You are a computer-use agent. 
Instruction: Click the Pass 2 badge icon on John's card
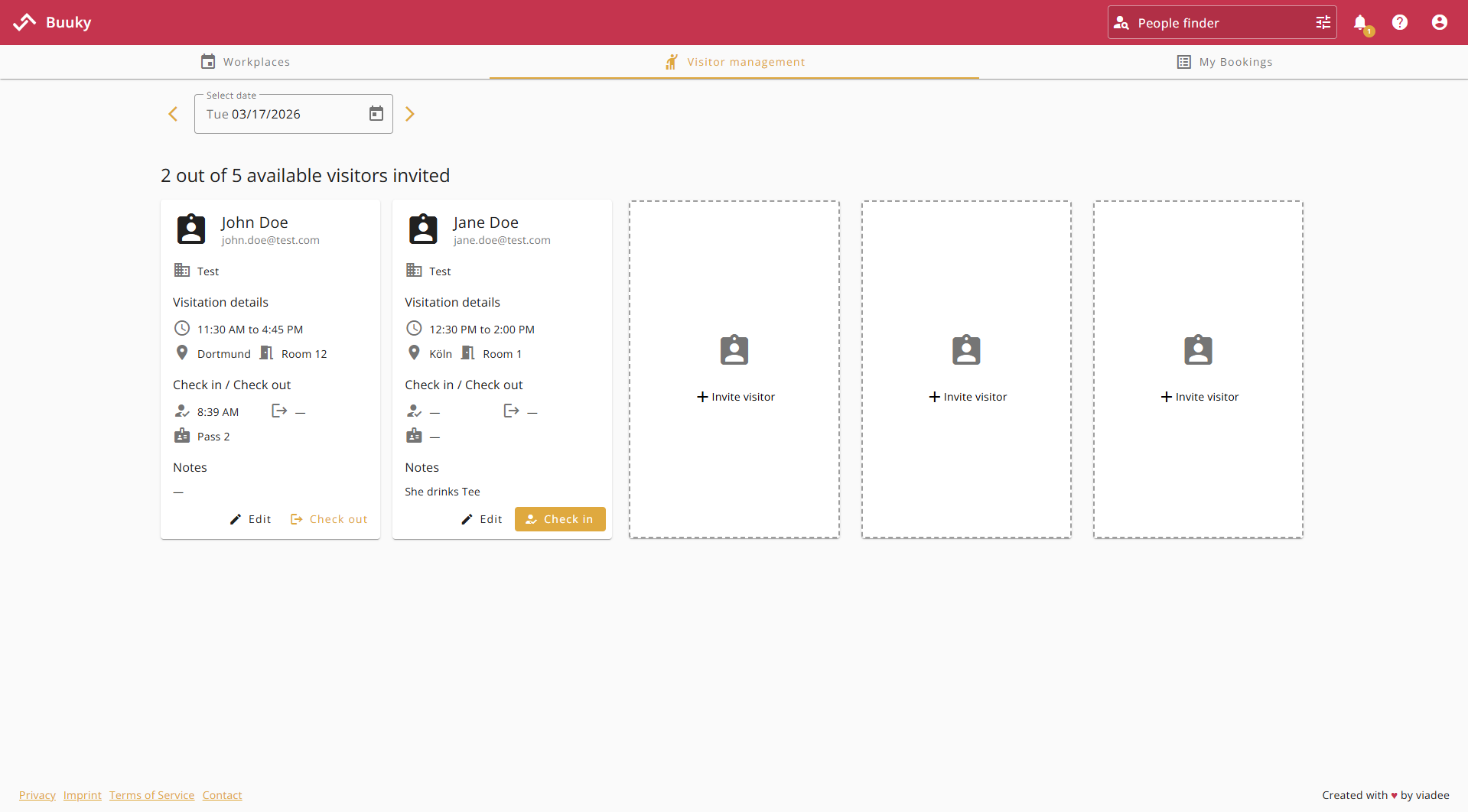coord(182,435)
